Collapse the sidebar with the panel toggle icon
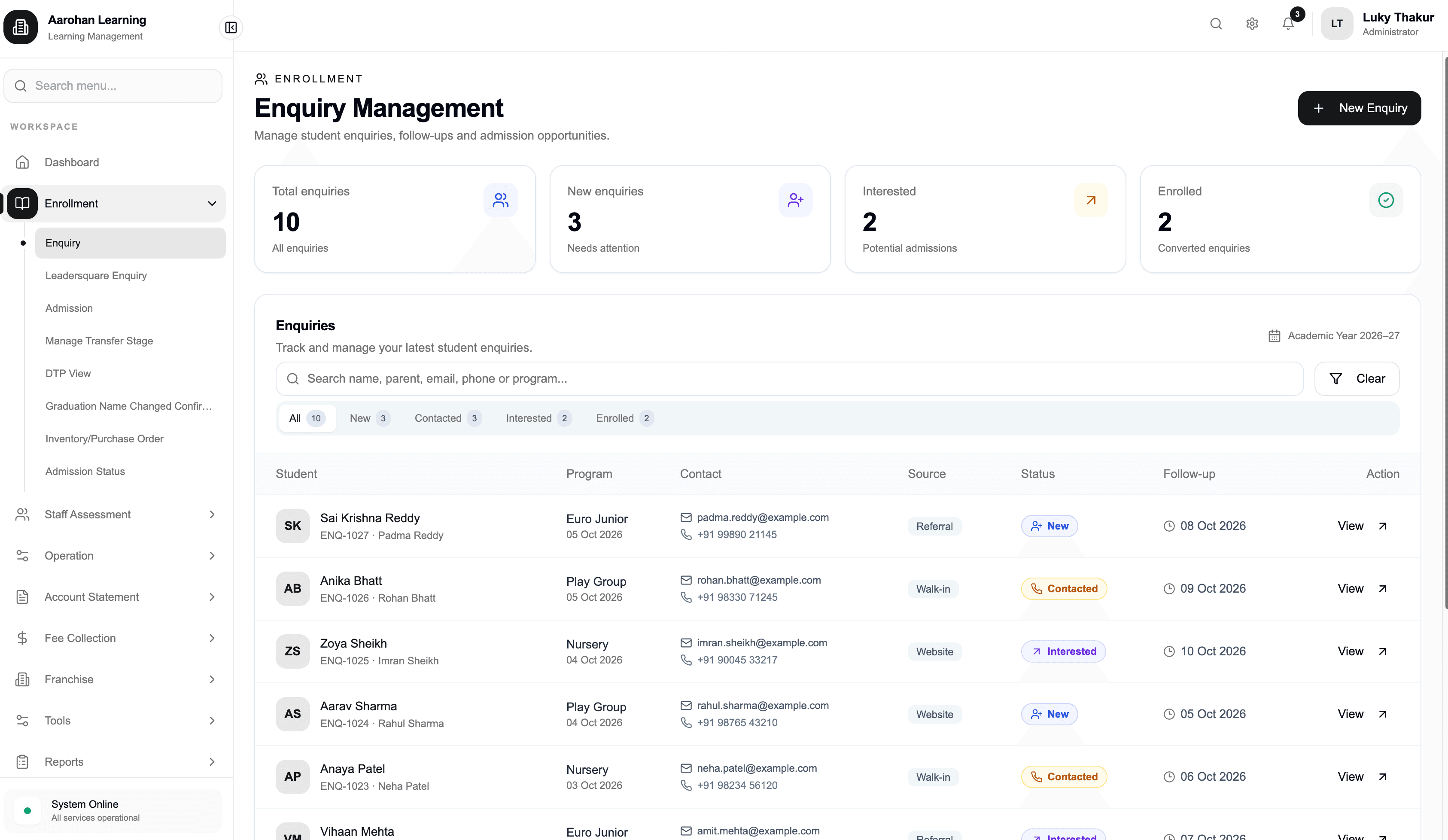 coord(231,27)
